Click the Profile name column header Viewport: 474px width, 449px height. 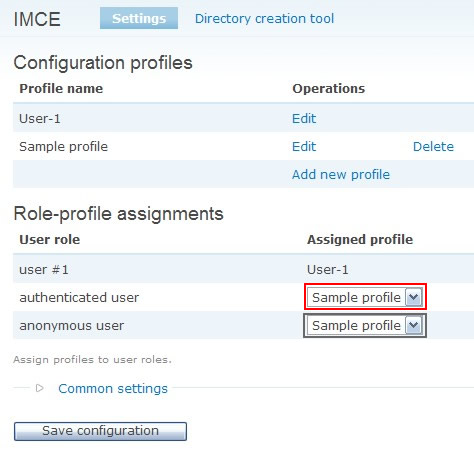[x=61, y=88]
